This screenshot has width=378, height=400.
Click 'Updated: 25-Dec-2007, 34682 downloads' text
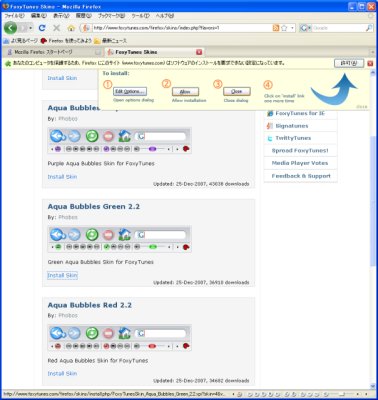click(x=201, y=381)
